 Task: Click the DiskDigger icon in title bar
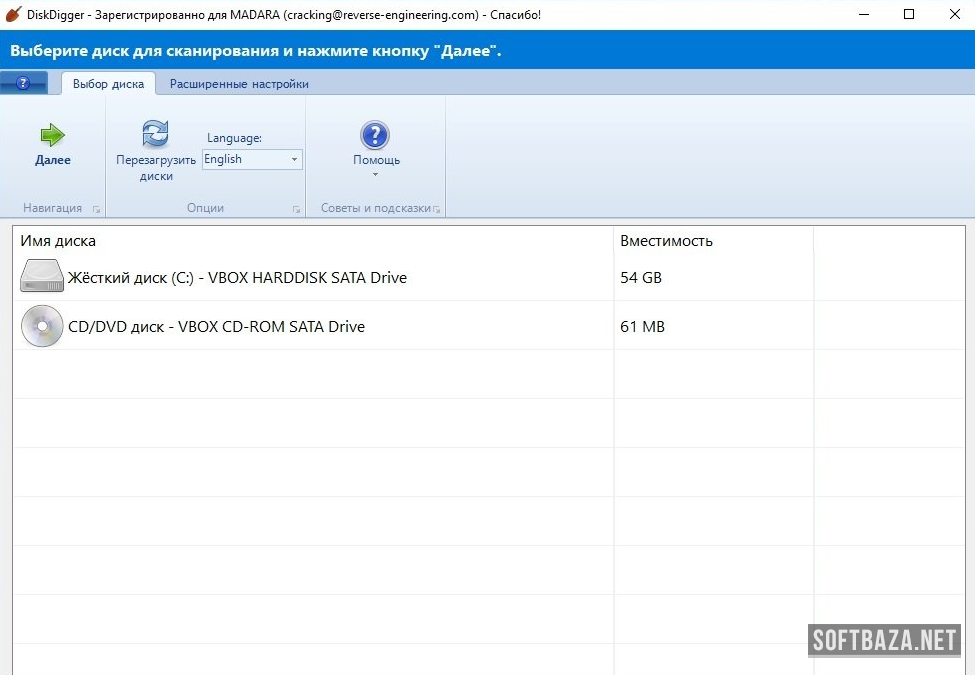13,15
